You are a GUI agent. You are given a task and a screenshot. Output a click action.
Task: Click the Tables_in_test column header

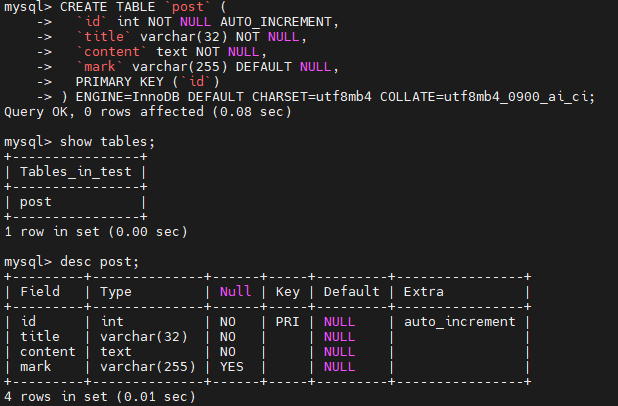click(x=76, y=171)
